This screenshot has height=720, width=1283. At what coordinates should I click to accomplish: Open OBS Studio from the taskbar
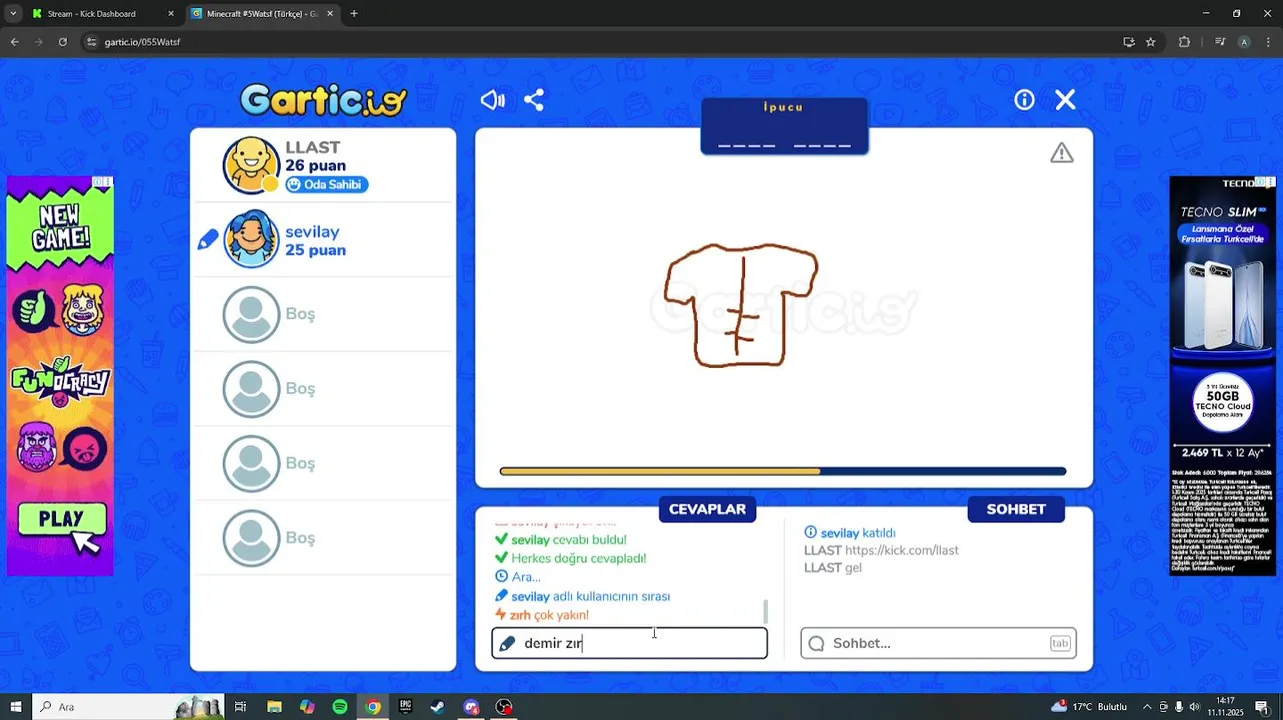(x=504, y=707)
